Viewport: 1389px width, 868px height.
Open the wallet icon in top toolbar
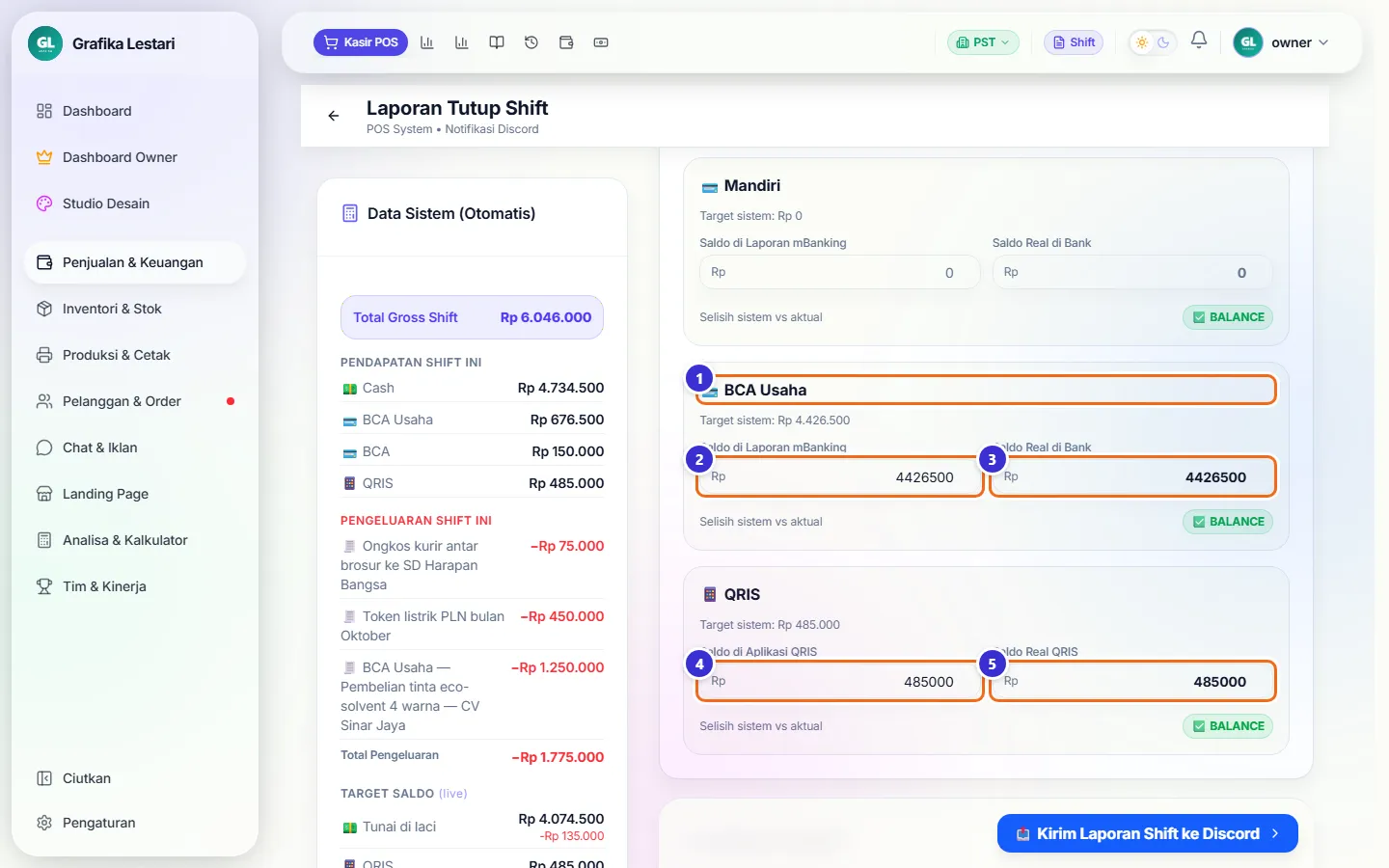[x=566, y=42]
